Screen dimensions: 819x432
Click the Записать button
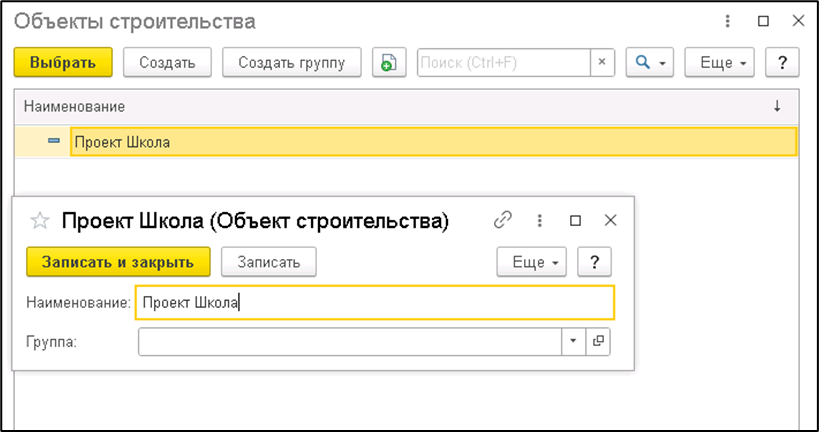pyautogui.click(x=268, y=262)
